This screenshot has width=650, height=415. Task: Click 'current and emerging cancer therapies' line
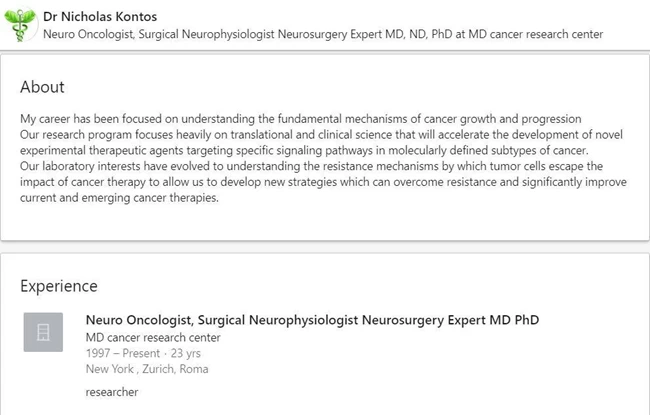click(119, 198)
